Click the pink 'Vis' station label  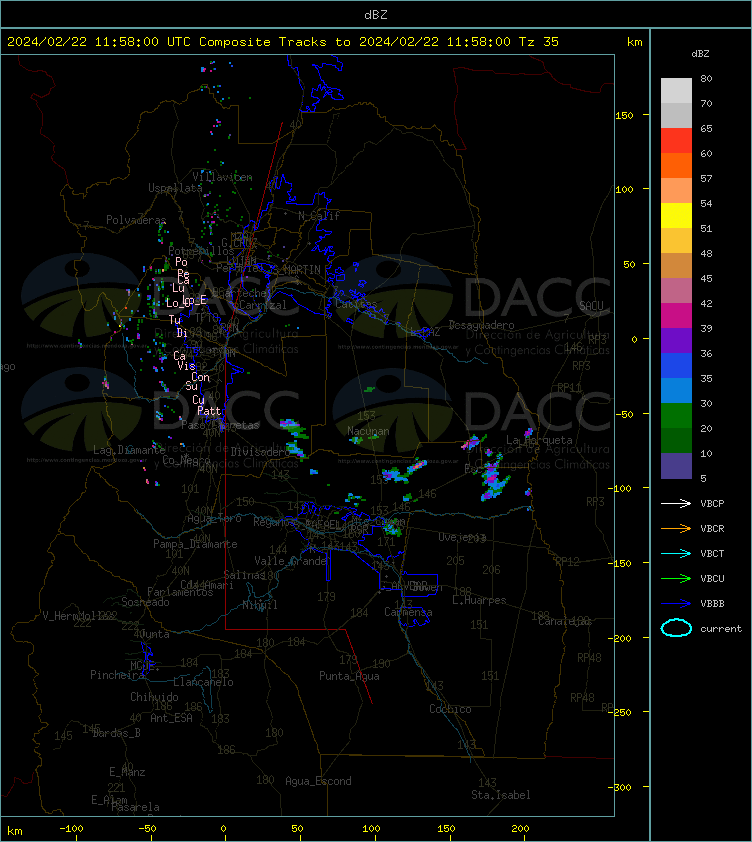186,366
